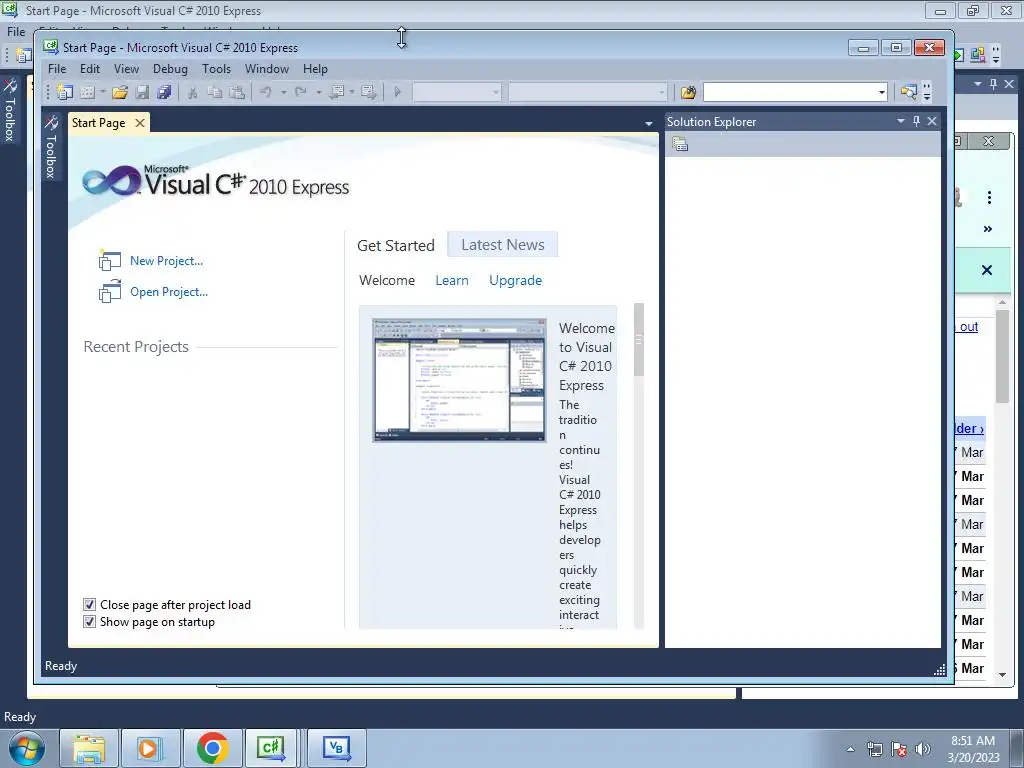
Task: Click the icon next to Open Project link
Action: [110, 292]
